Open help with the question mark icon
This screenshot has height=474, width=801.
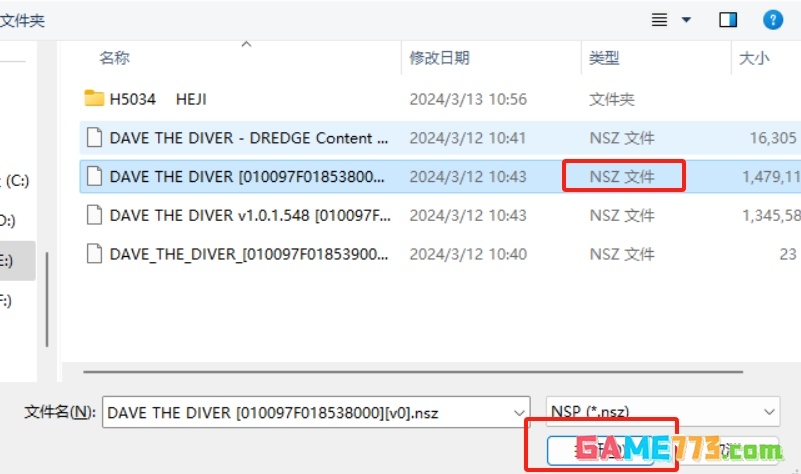(772, 19)
